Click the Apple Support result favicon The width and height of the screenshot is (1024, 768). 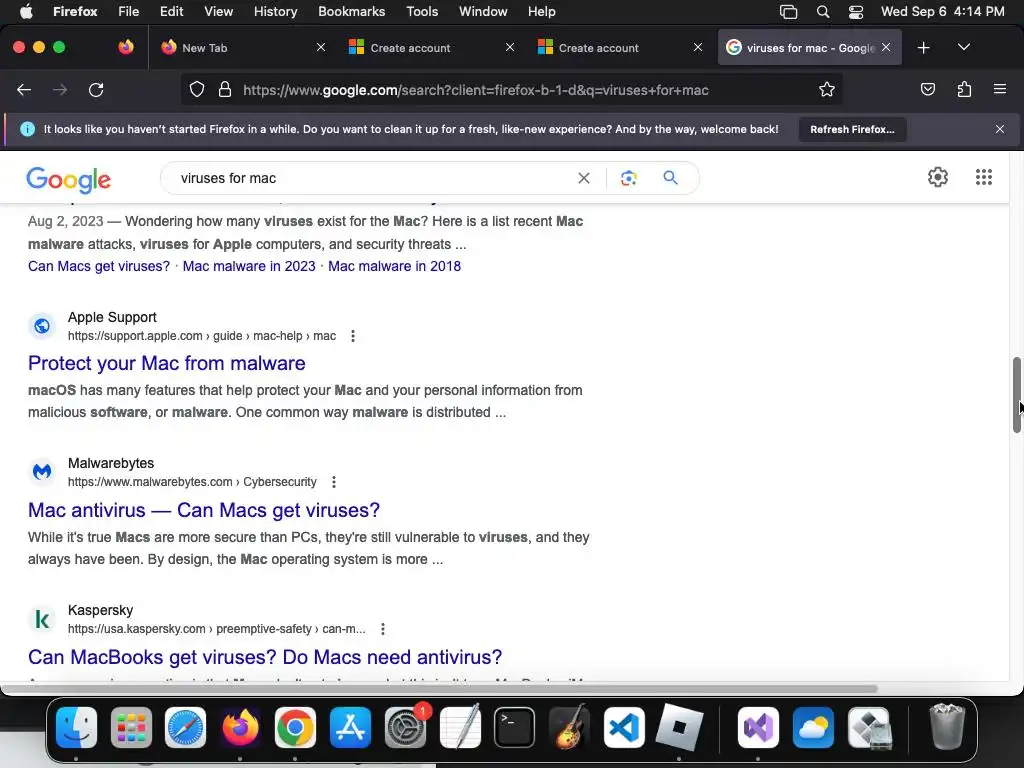[x=42, y=325]
